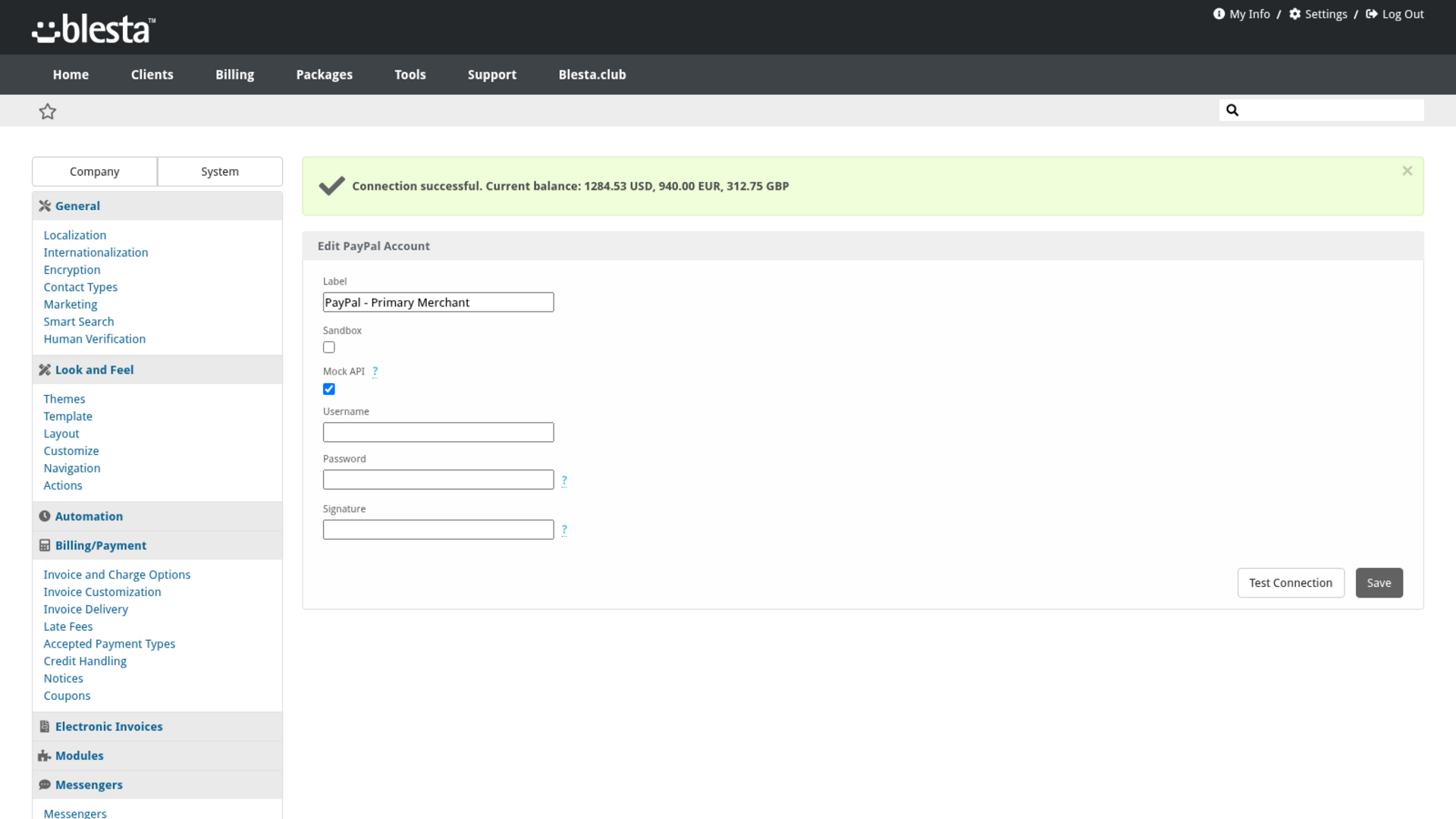Open the Support menu
The height and width of the screenshot is (819, 1456).
click(492, 74)
